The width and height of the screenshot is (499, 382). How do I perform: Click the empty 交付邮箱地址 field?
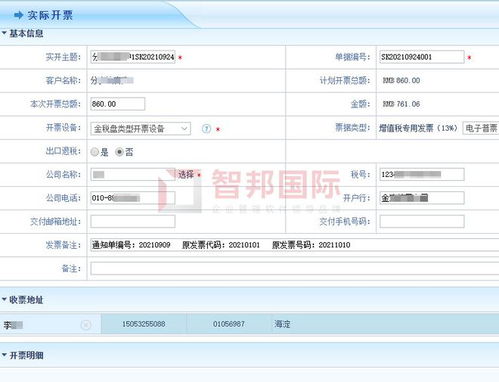(133, 221)
